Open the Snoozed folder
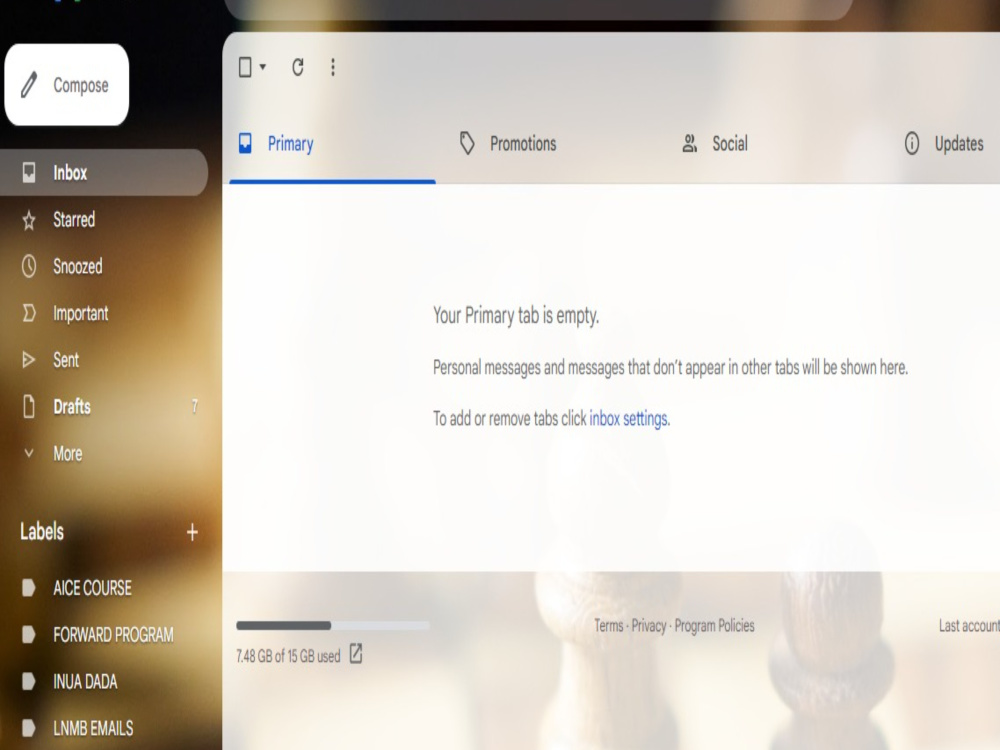The height and width of the screenshot is (750, 1000). point(104,266)
